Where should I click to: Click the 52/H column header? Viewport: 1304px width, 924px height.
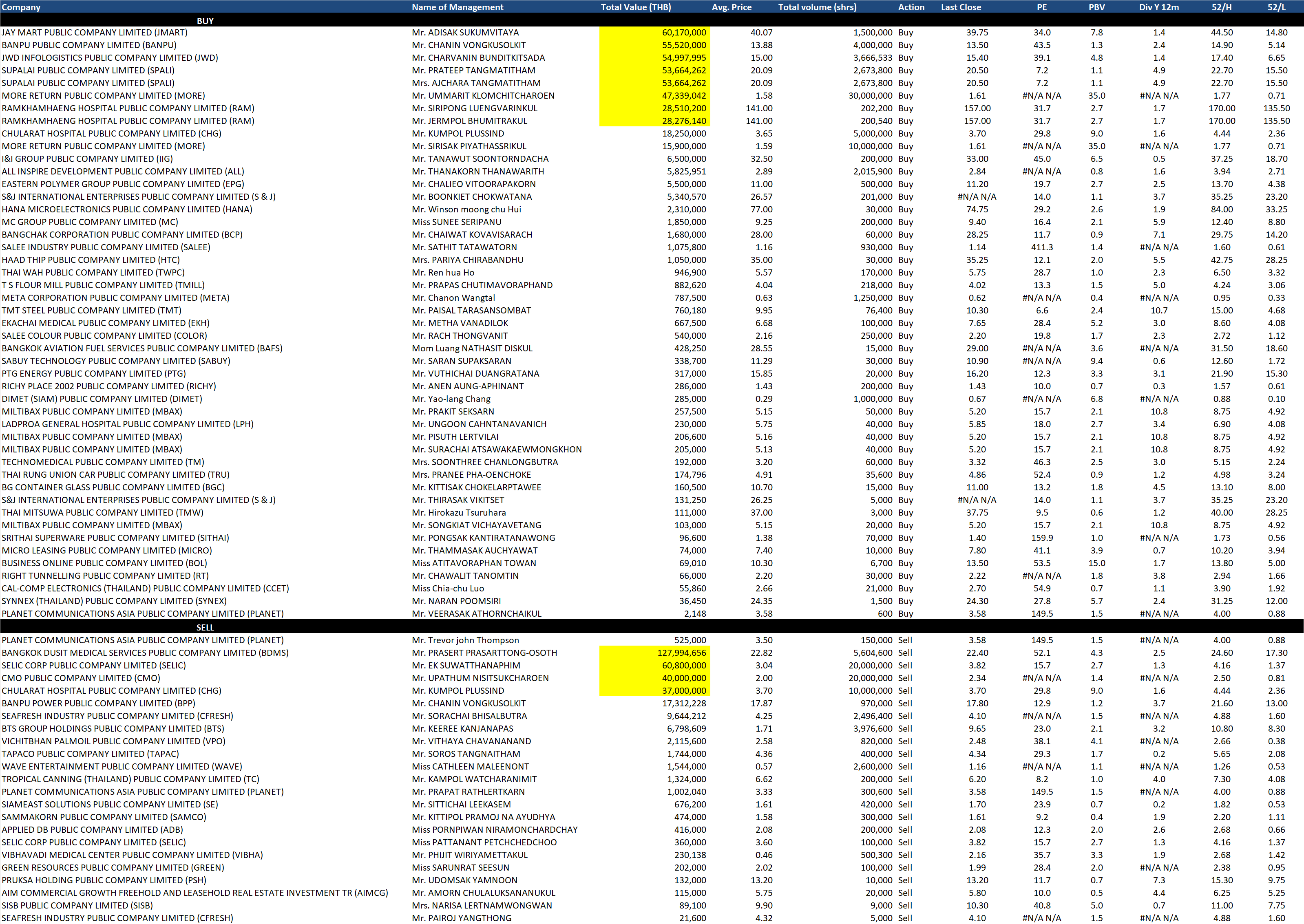[1221, 7]
